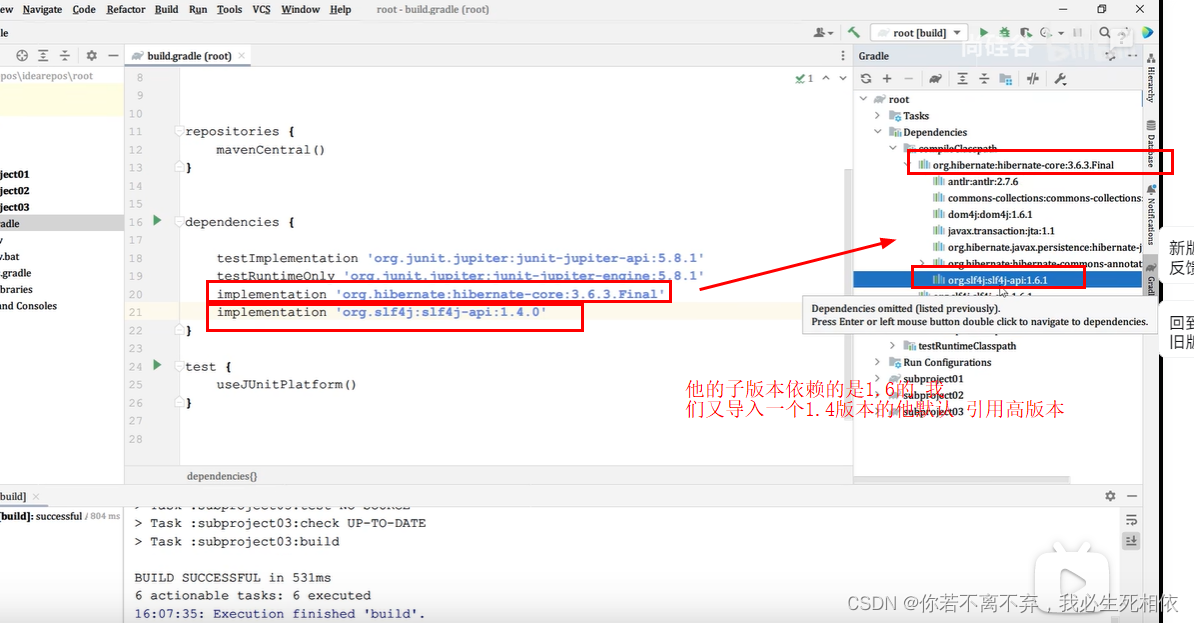Jump to previous highlighted problem
The image size is (1194, 623).
[x=825, y=78]
